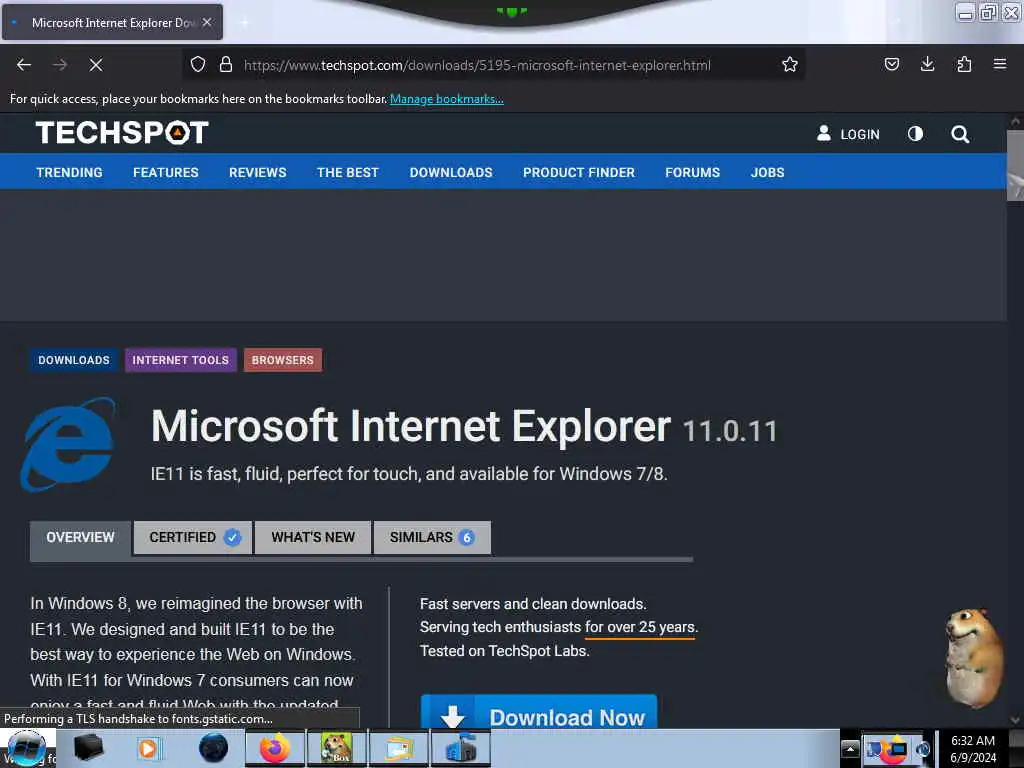The height and width of the screenshot is (768, 1024).
Task: Select the OVERVIEW tab
Action: [80, 537]
